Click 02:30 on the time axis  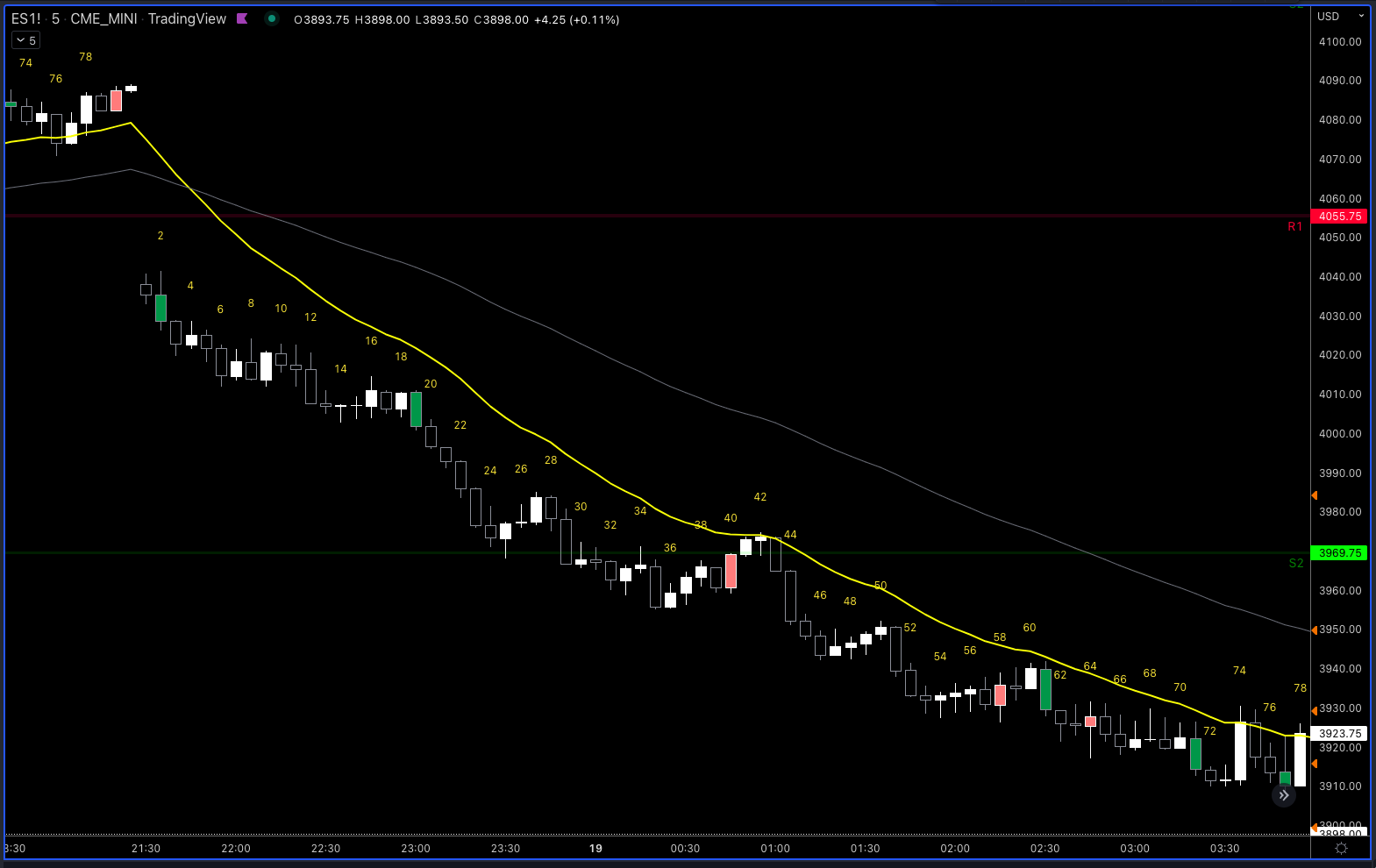point(1044,849)
